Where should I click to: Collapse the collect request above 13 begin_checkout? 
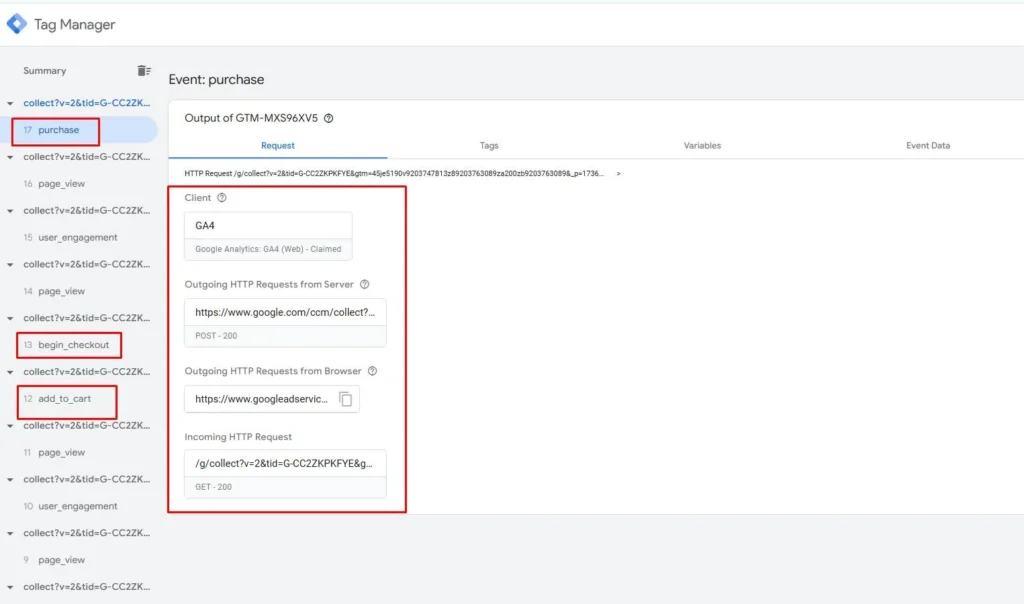10,318
